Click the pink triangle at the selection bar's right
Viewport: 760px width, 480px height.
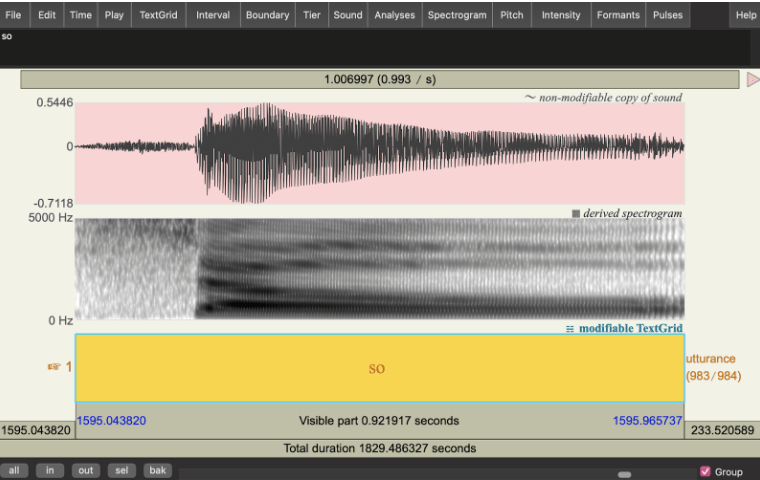pyautogui.click(x=752, y=79)
